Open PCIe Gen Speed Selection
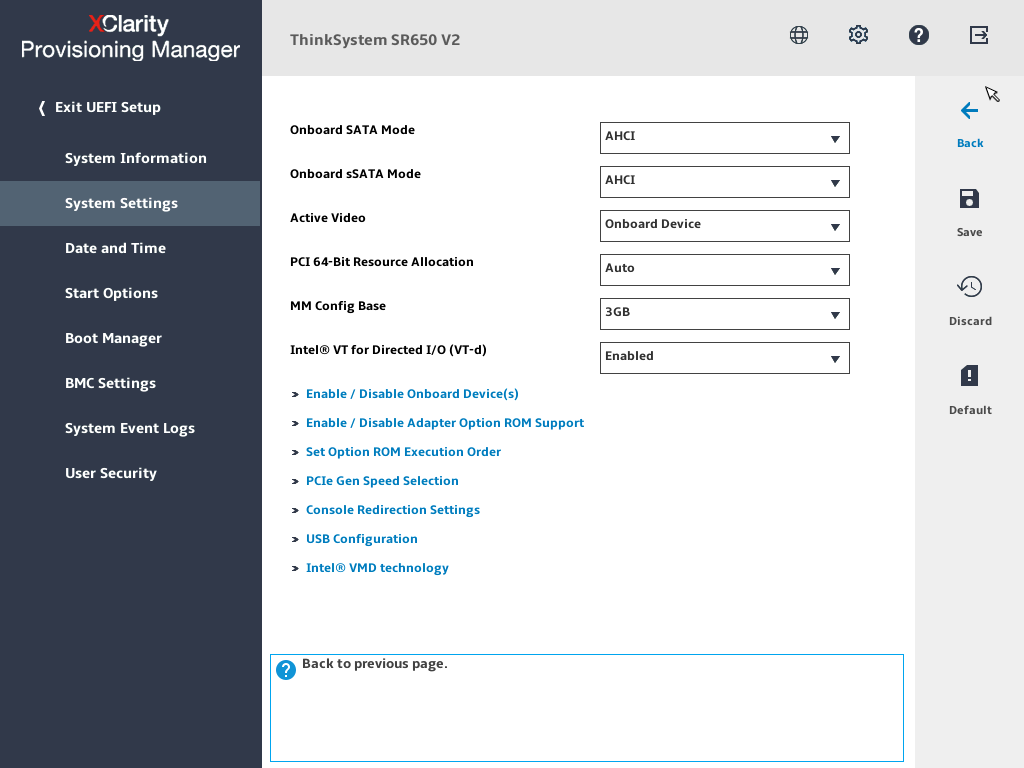This screenshot has height=768, width=1024. pyautogui.click(x=382, y=481)
